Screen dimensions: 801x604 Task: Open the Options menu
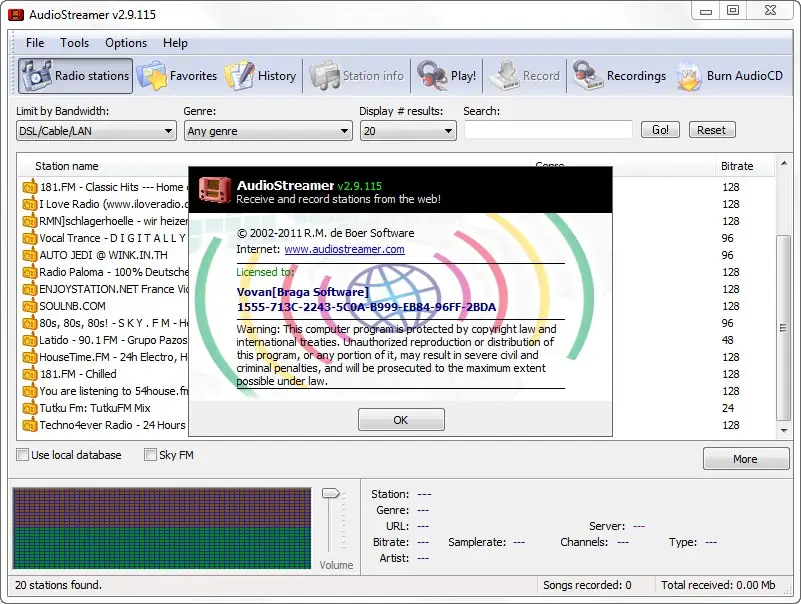click(126, 43)
